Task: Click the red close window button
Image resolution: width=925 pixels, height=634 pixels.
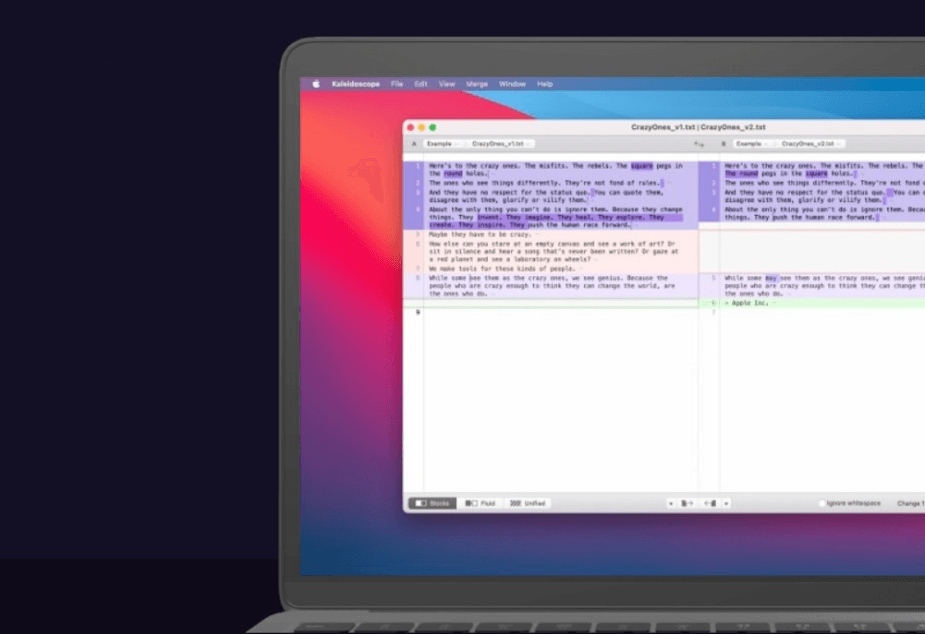Action: (411, 127)
